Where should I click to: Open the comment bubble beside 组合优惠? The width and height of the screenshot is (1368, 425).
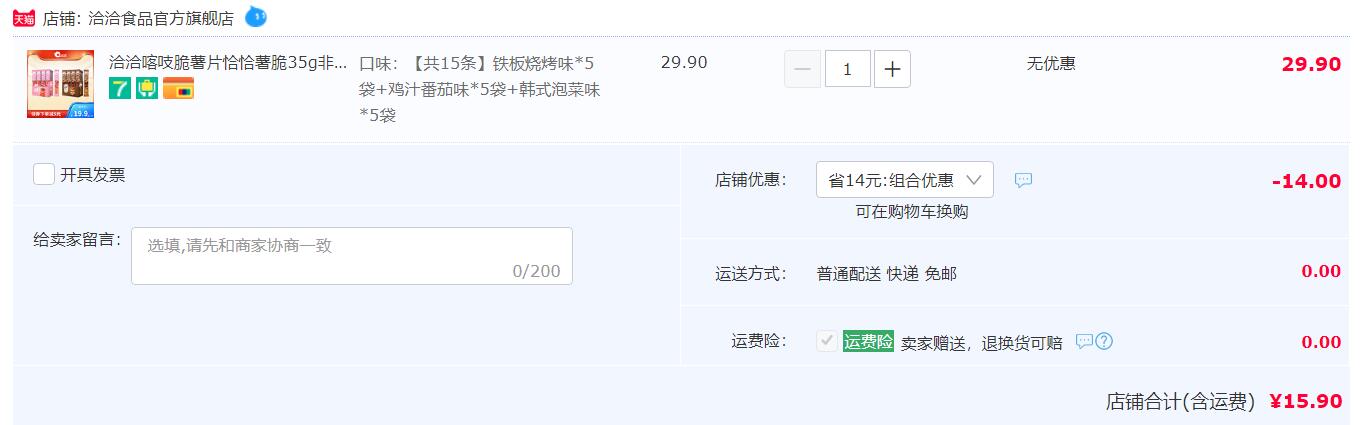point(1023,180)
